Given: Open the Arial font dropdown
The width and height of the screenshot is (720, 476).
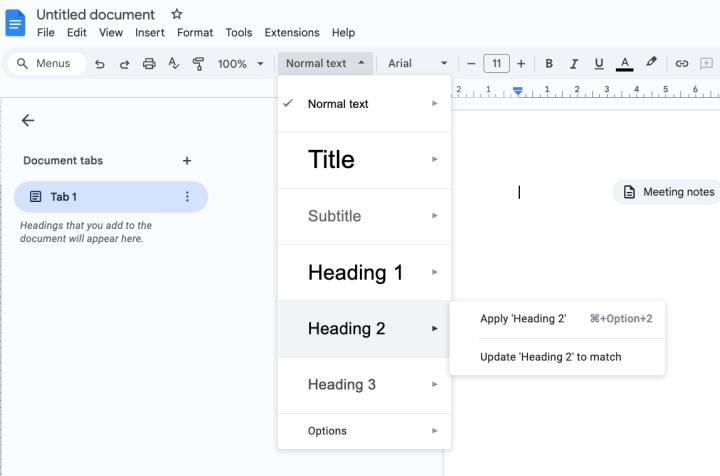Looking at the screenshot, I should point(417,63).
